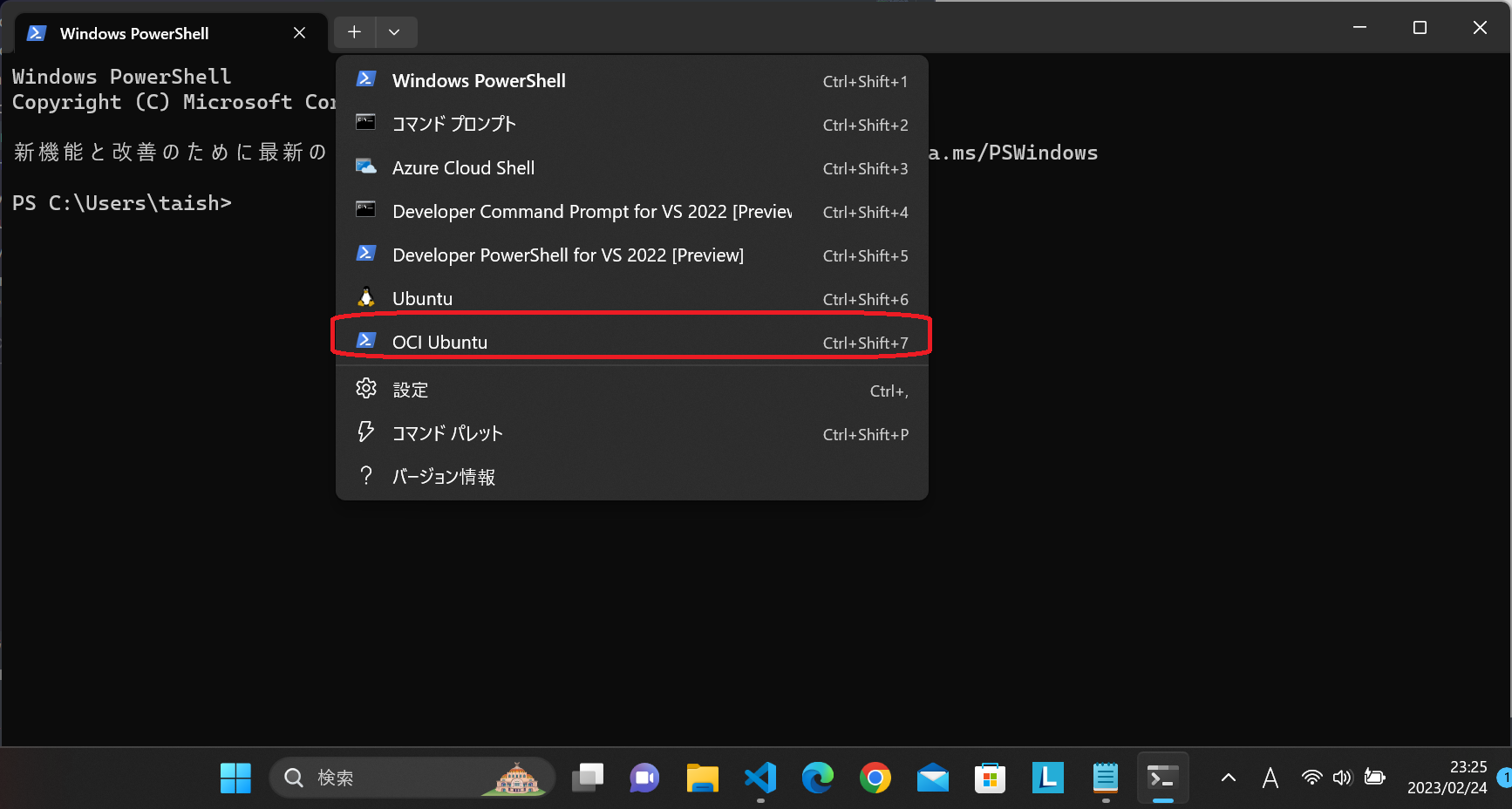The height and width of the screenshot is (809, 1512).
Task: Open the Chat taskbar icon
Action: pos(644,778)
